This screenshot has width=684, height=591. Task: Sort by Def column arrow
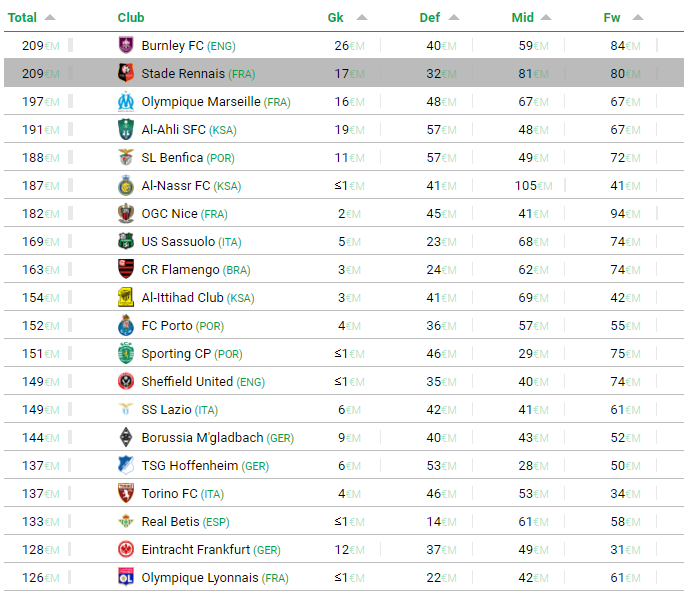pyautogui.click(x=454, y=17)
